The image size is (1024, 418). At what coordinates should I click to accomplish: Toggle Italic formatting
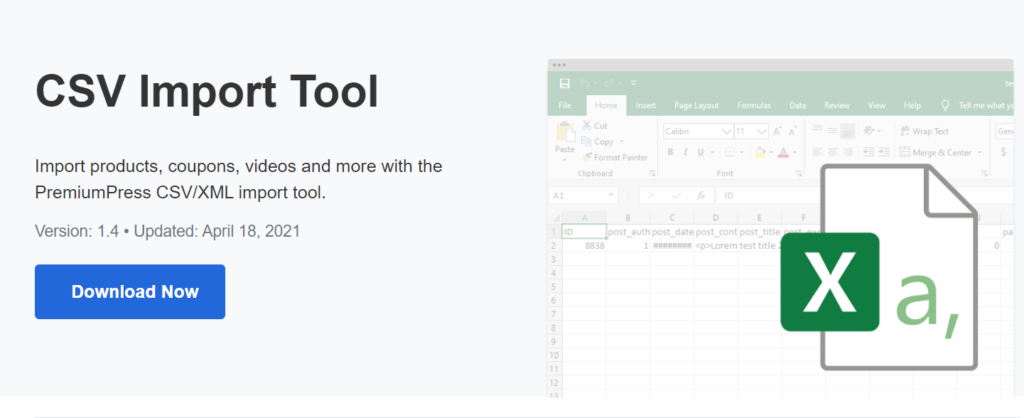coord(685,152)
